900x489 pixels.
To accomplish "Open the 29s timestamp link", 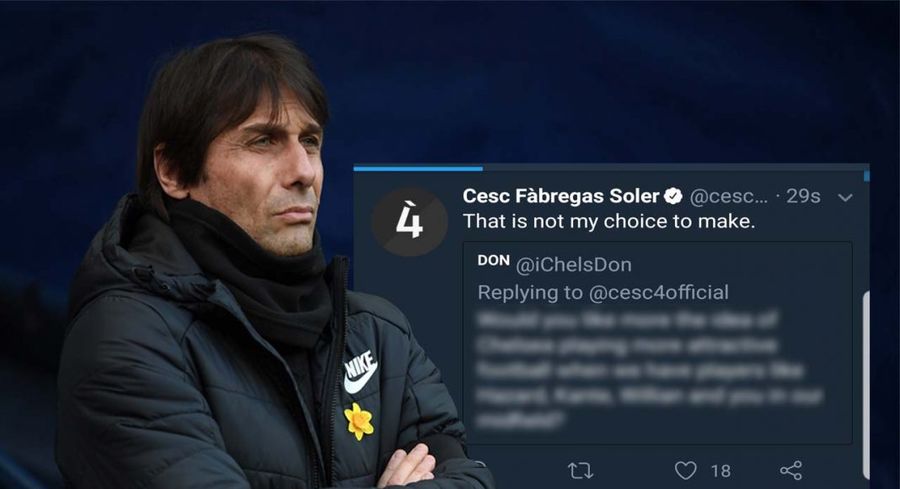I will tap(803, 196).
